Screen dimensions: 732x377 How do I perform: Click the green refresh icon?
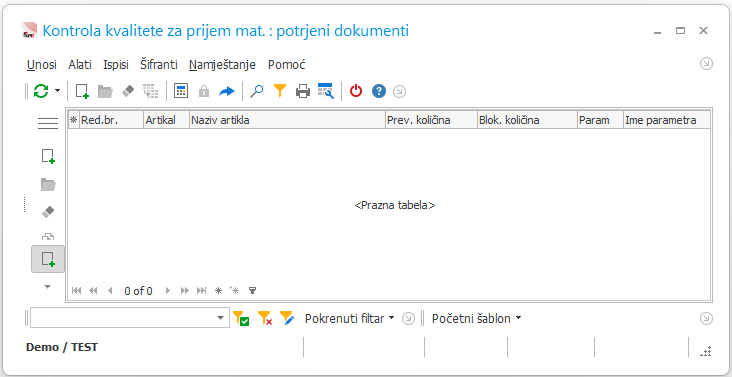(41, 91)
